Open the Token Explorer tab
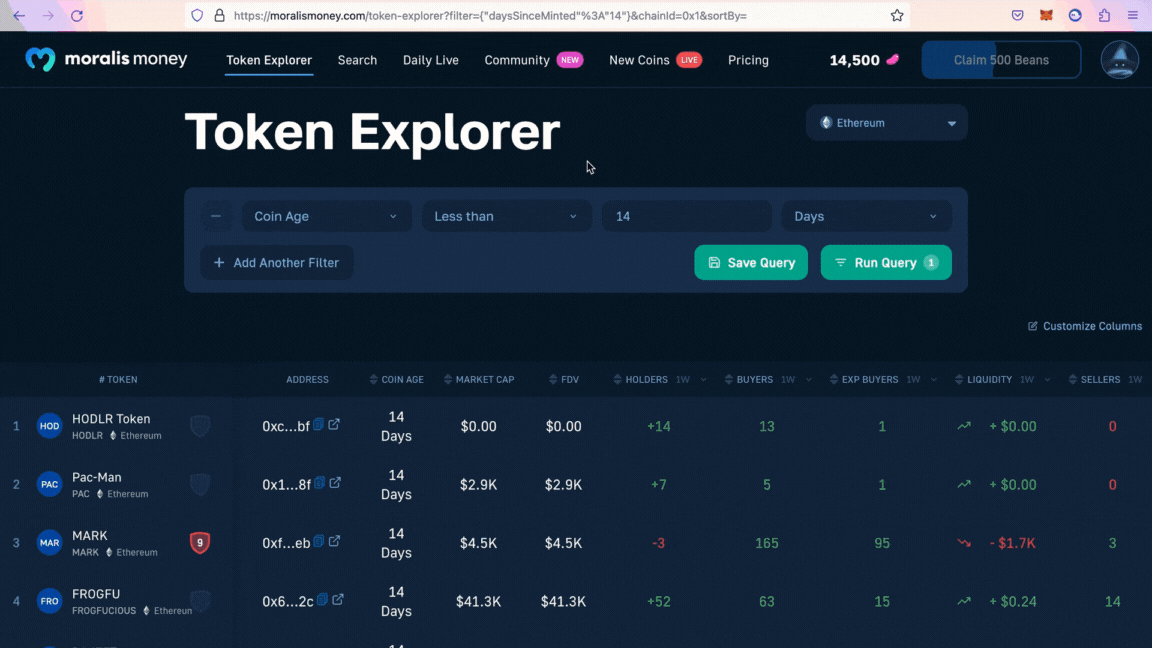 coord(269,60)
